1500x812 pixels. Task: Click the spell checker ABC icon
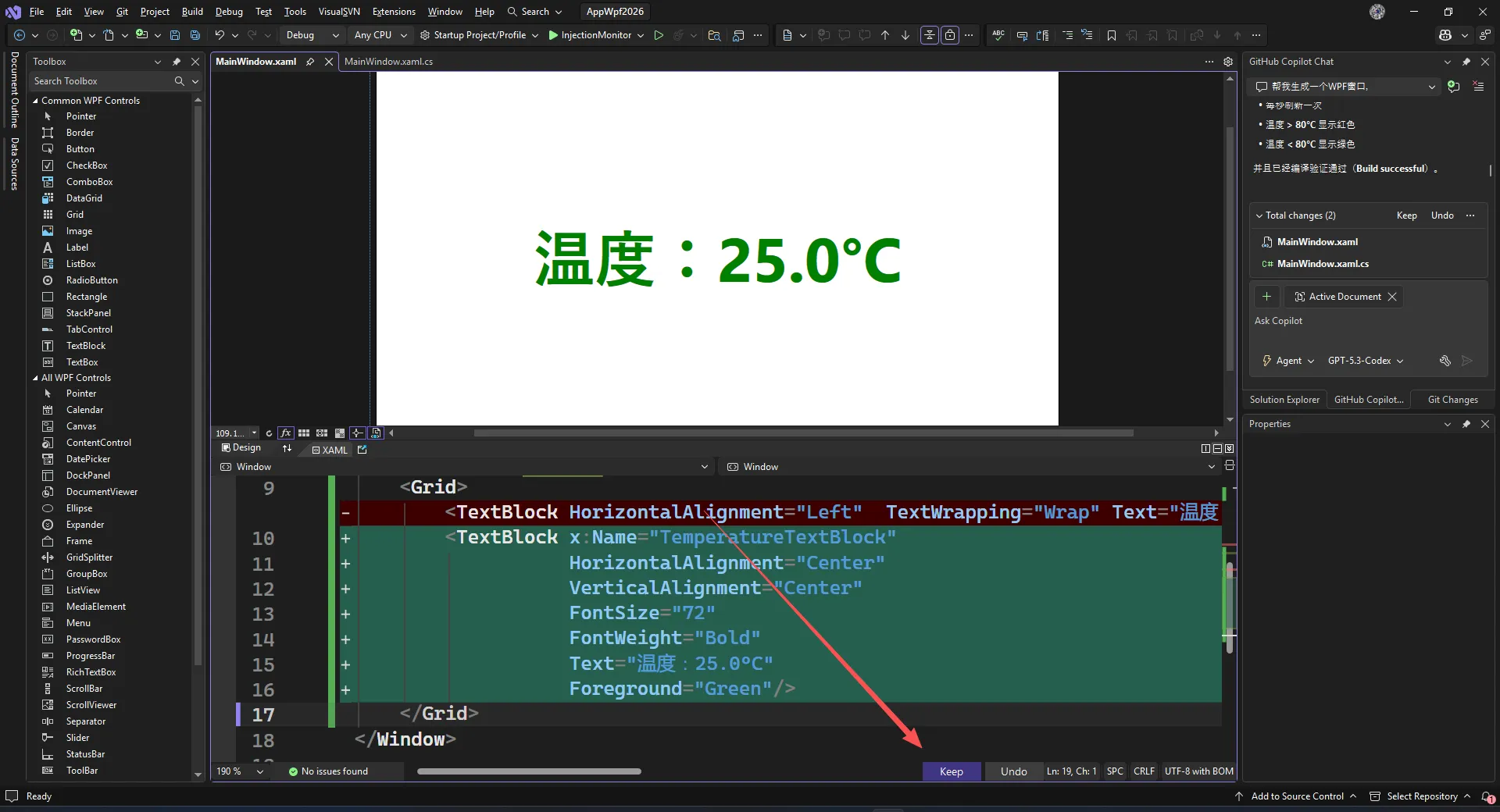pos(998,35)
